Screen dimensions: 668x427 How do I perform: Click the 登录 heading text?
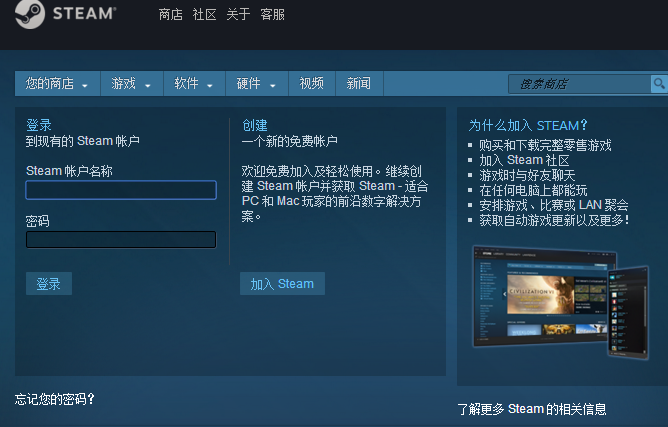click(39, 125)
